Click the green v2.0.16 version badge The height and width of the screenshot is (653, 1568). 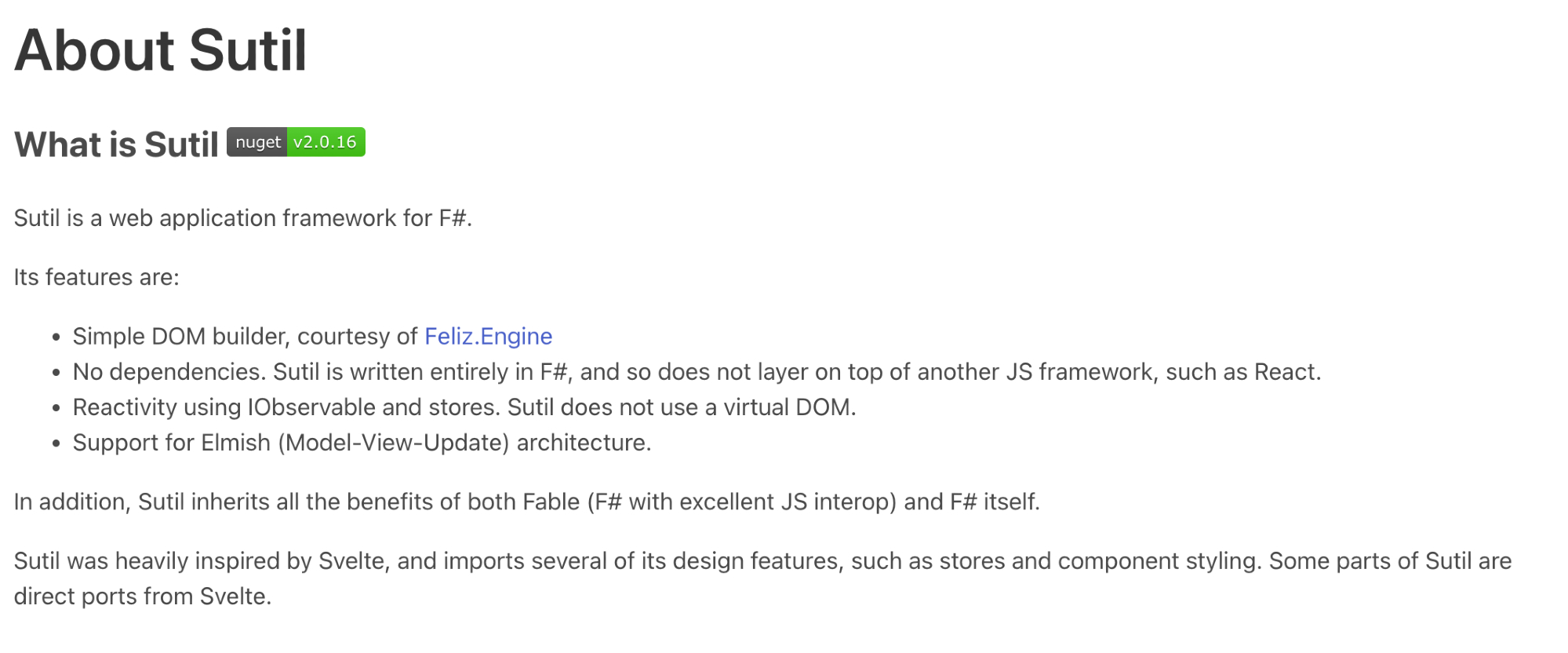(x=326, y=142)
